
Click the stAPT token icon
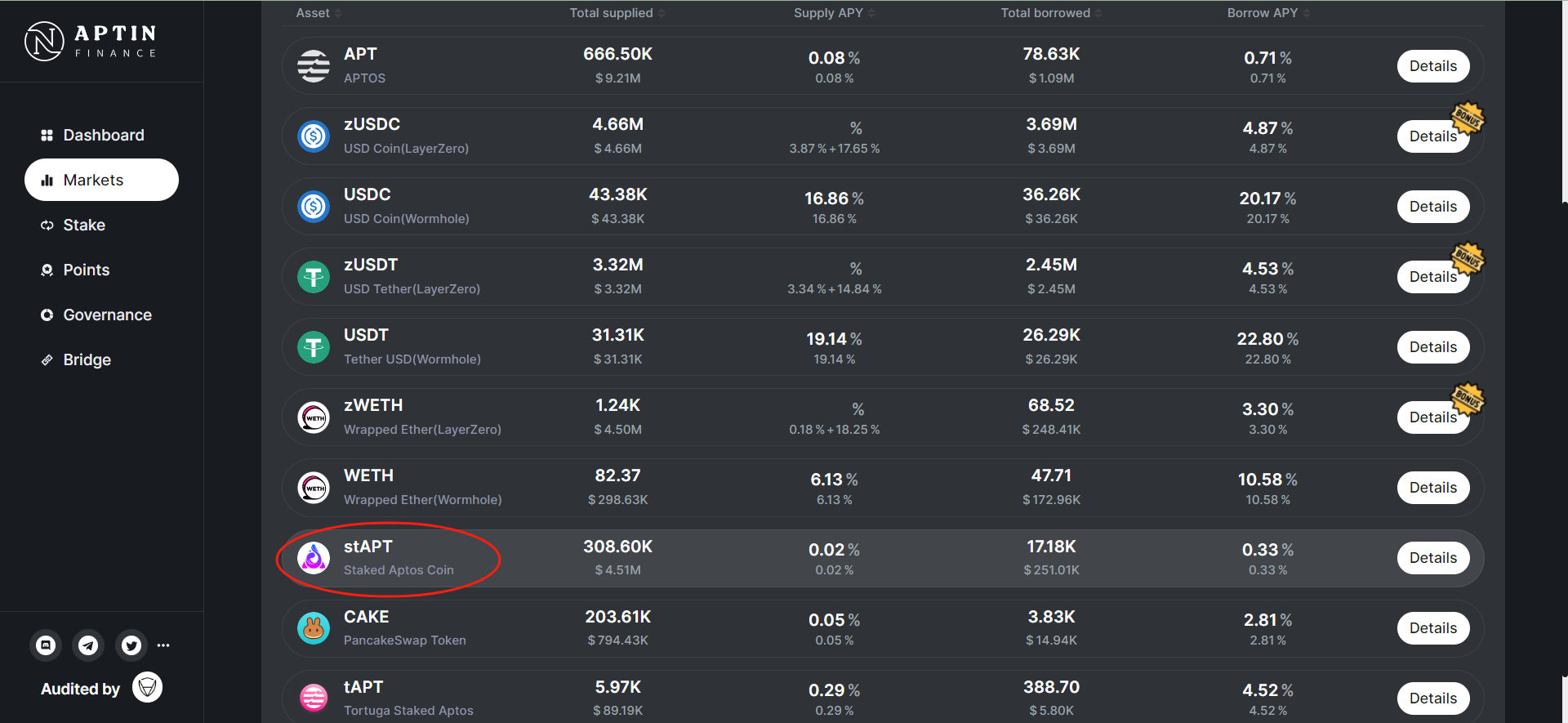[x=314, y=558]
